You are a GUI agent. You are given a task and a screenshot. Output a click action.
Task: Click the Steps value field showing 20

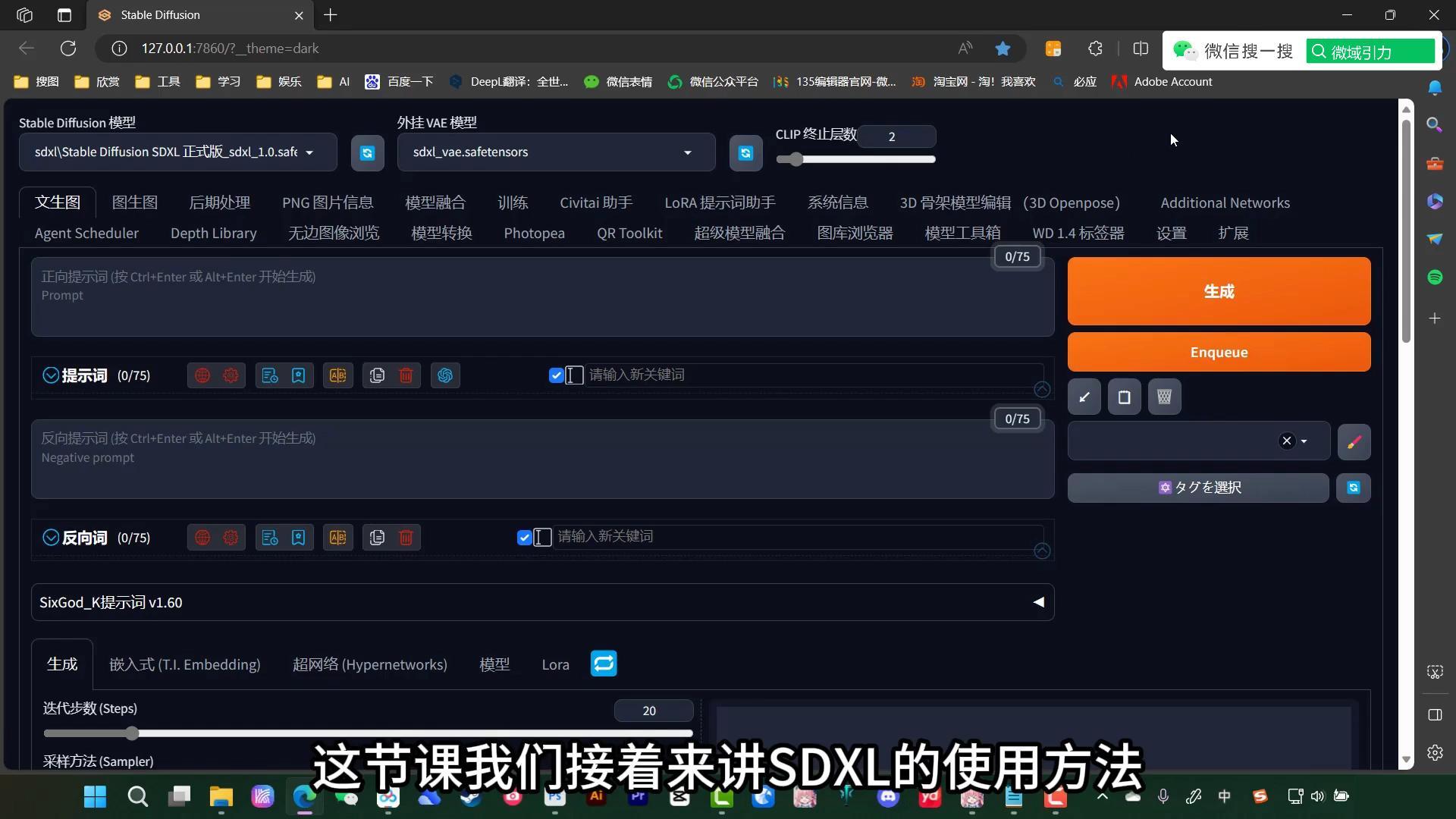pyautogui.click(x=653, y=711)
